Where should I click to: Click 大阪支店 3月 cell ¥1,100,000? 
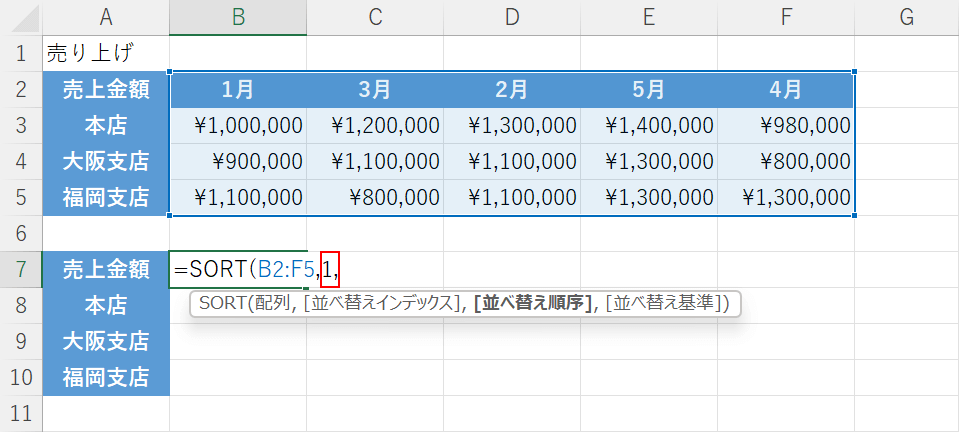[x=375, y=162]
